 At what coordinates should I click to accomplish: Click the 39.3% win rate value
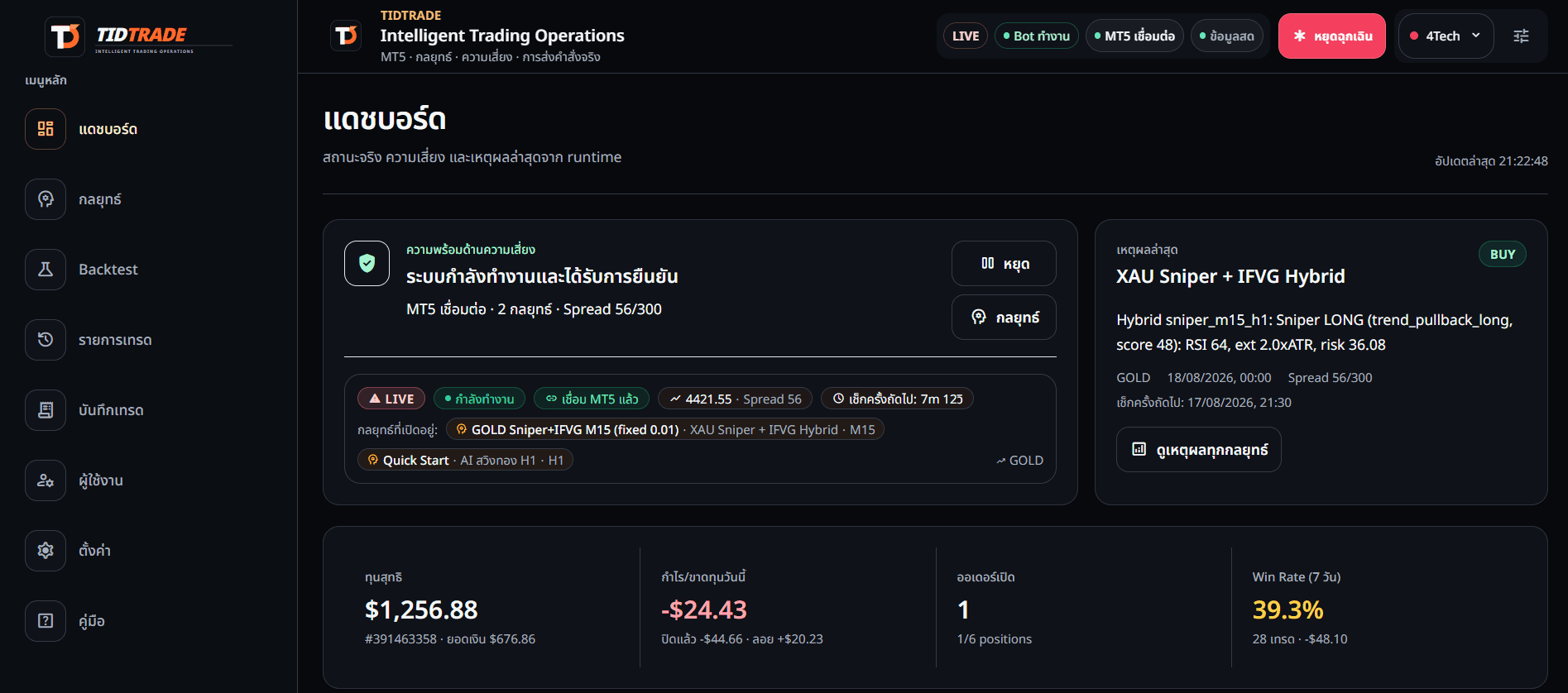(x=1287, y=609)
